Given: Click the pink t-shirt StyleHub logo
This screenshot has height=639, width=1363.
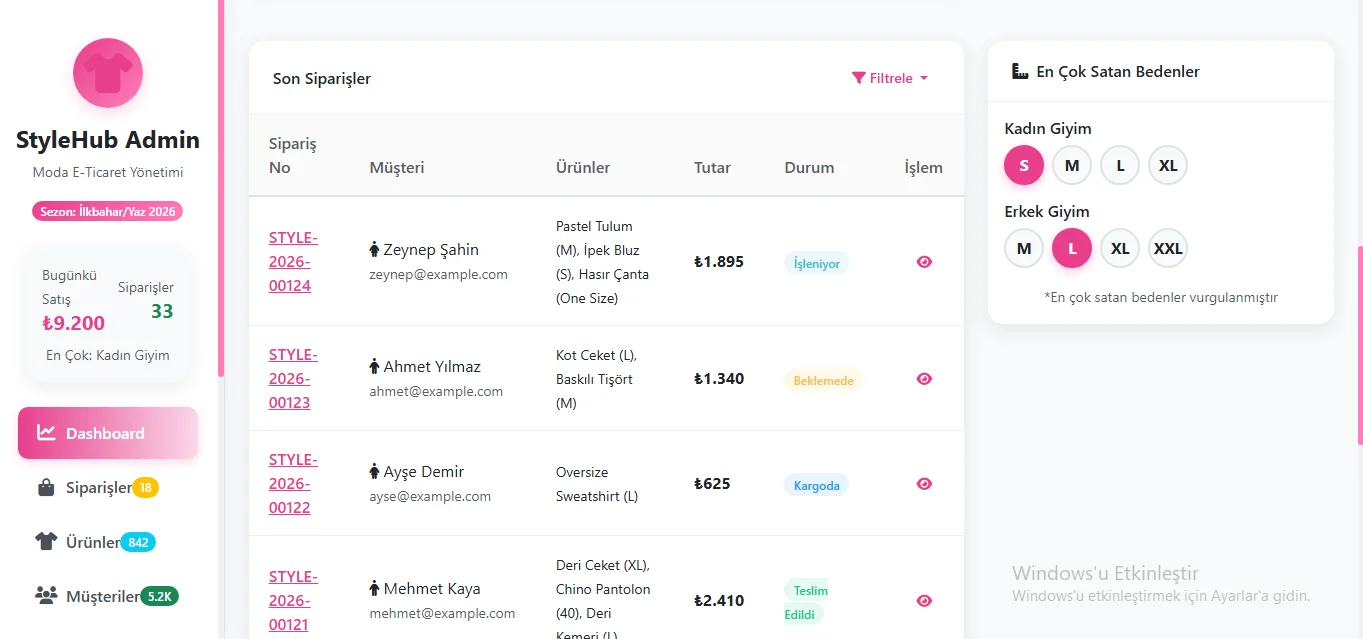Looking at the screenshot, I should [108, 73].
